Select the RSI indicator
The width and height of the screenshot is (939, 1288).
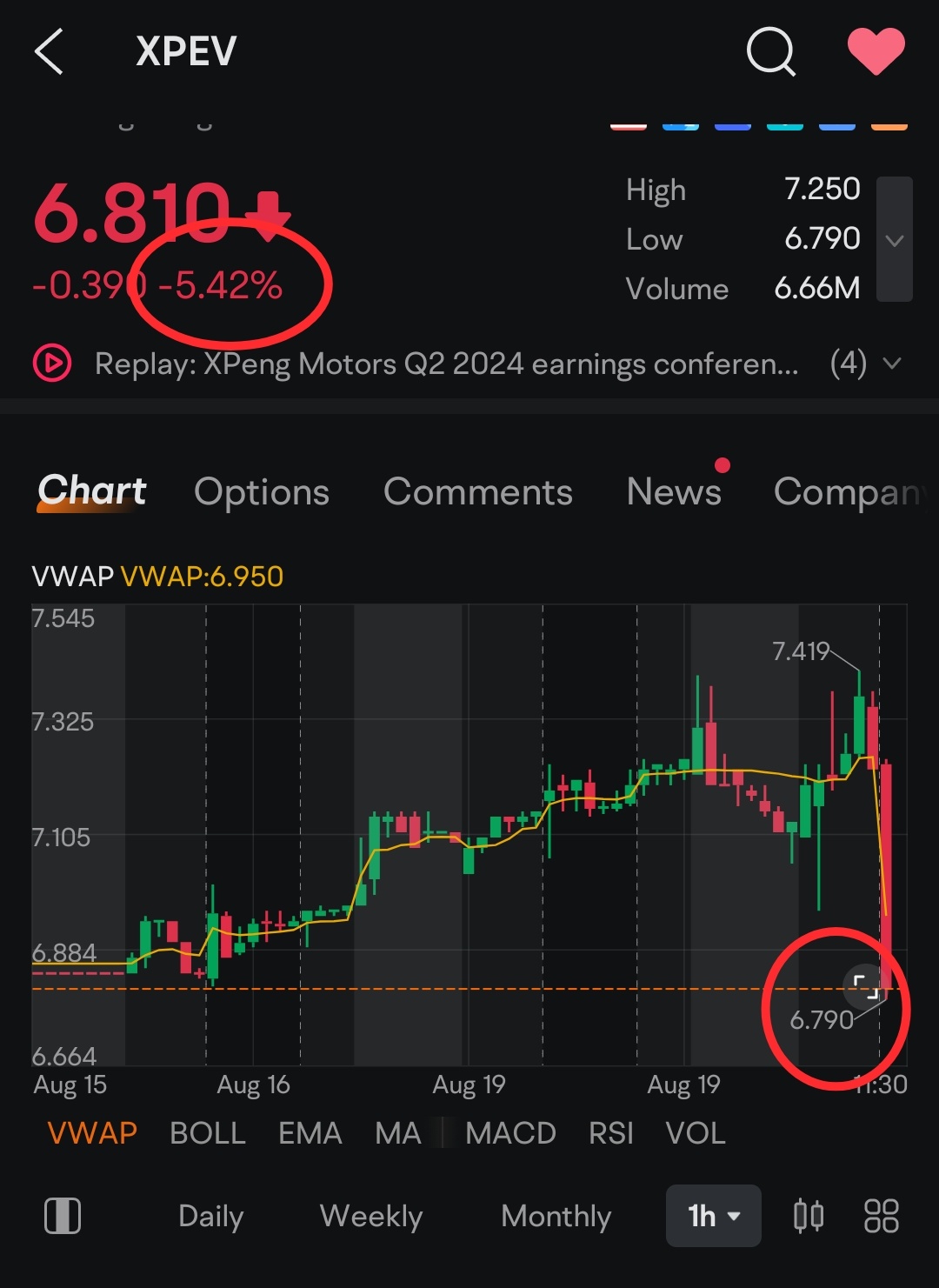(611, 1133)
